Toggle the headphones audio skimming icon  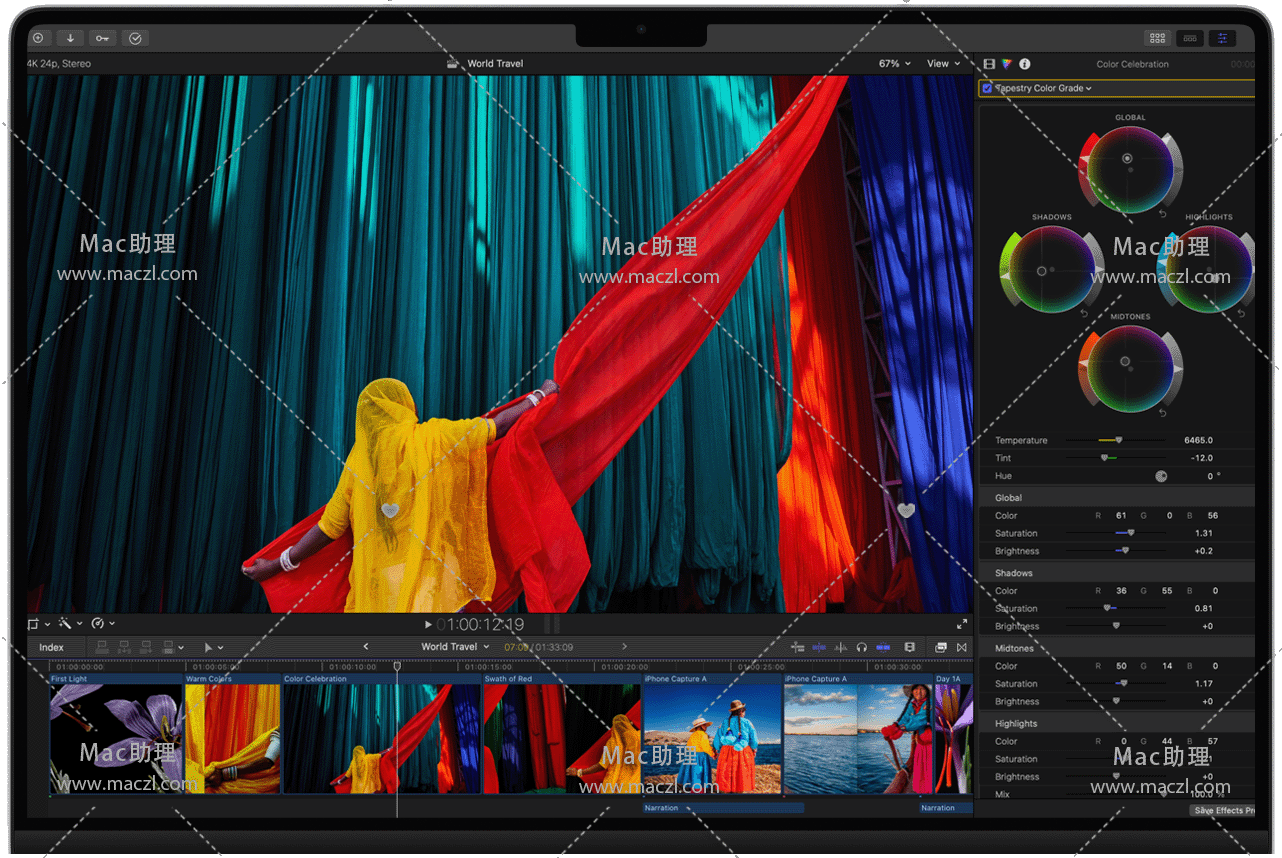click(861, 648)
